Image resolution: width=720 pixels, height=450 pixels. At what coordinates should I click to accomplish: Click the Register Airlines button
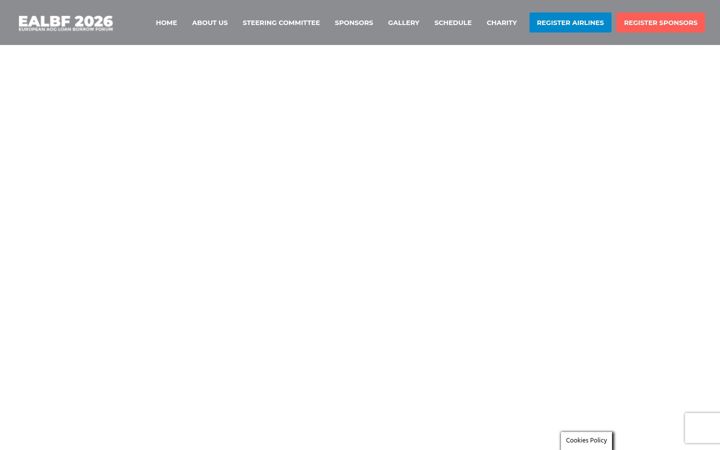[570, 22]
